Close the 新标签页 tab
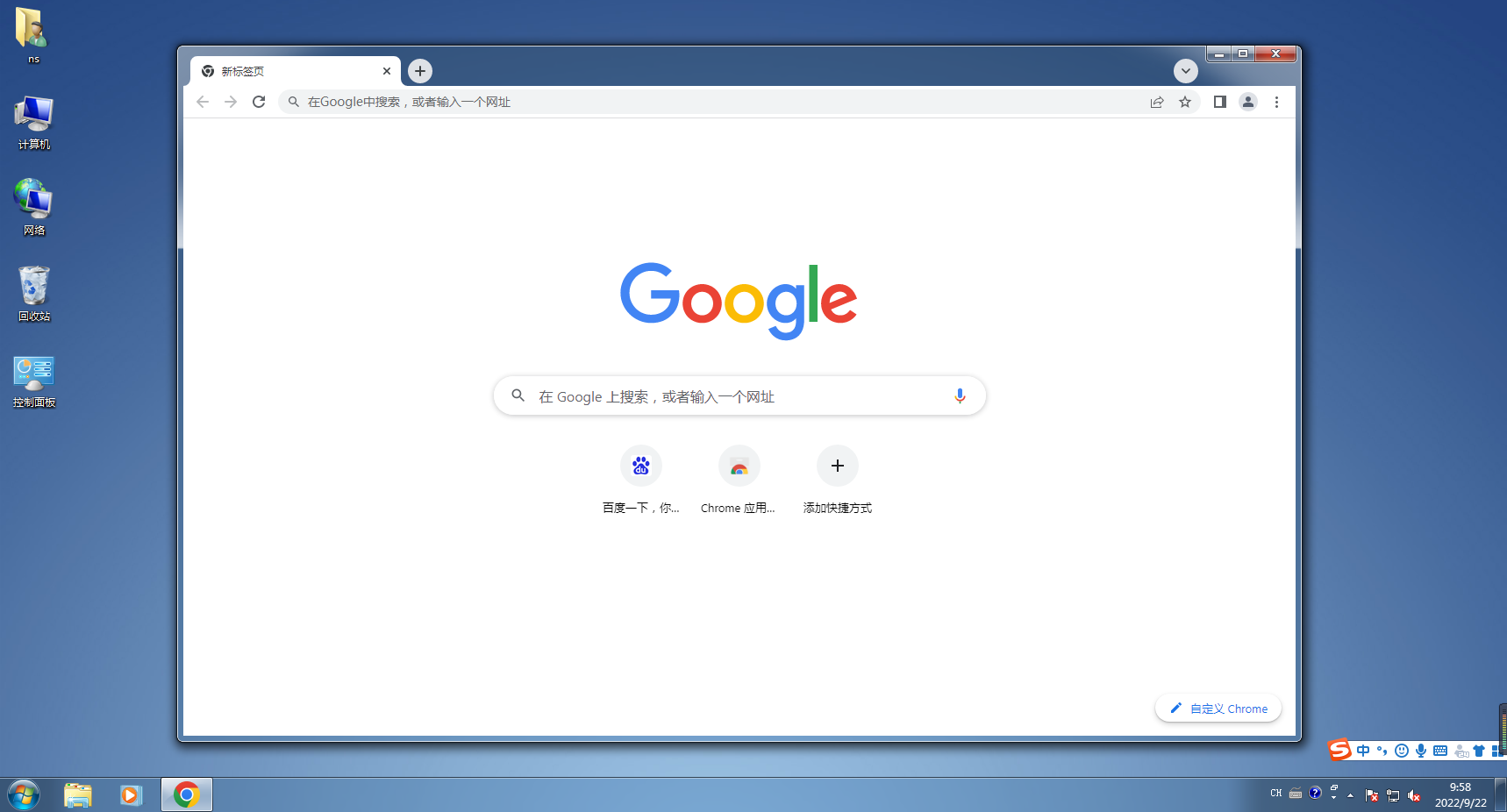 [x=387, y=71]
